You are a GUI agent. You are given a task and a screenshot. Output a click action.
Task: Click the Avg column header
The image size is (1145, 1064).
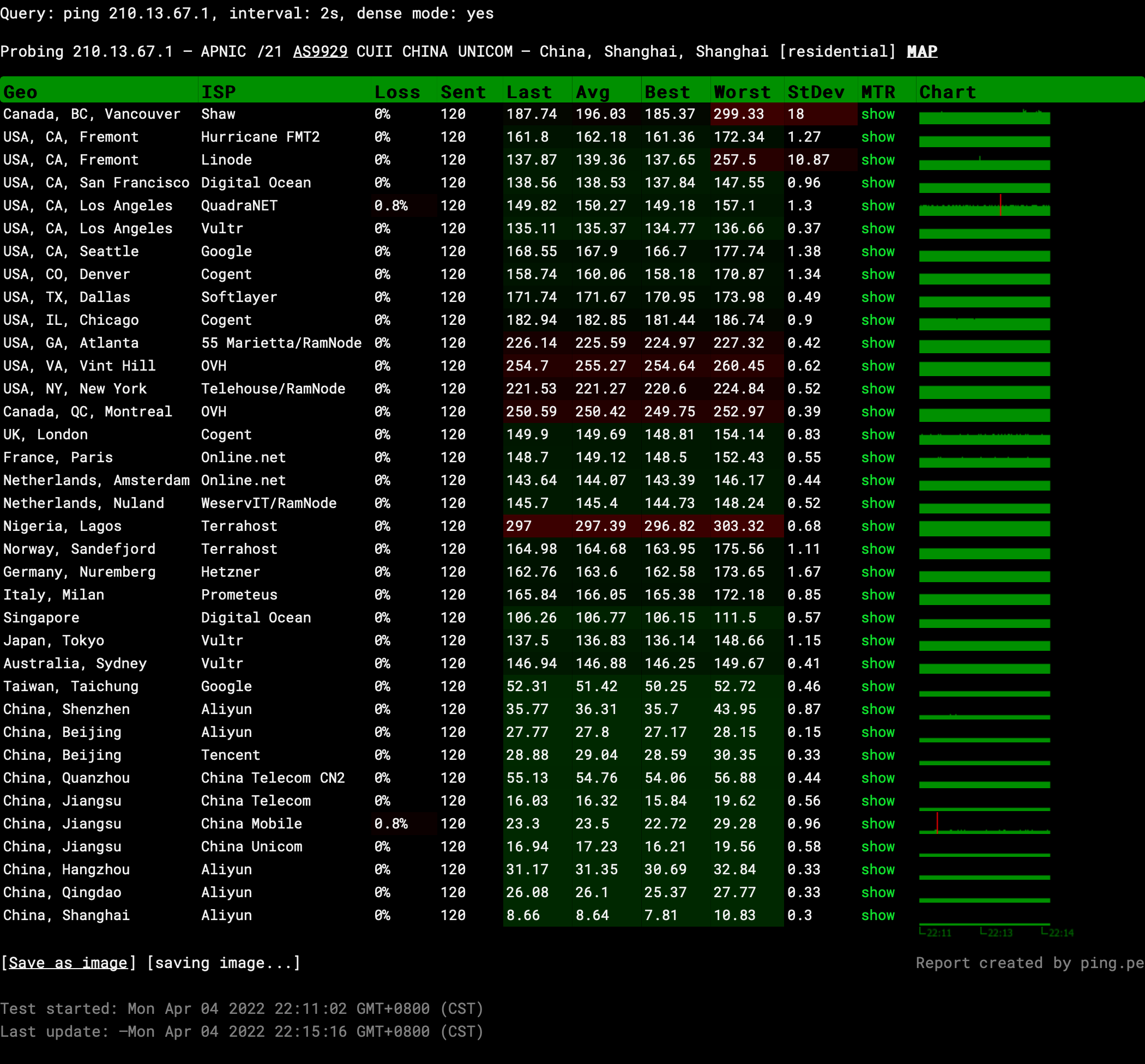[x=592, y=92]
